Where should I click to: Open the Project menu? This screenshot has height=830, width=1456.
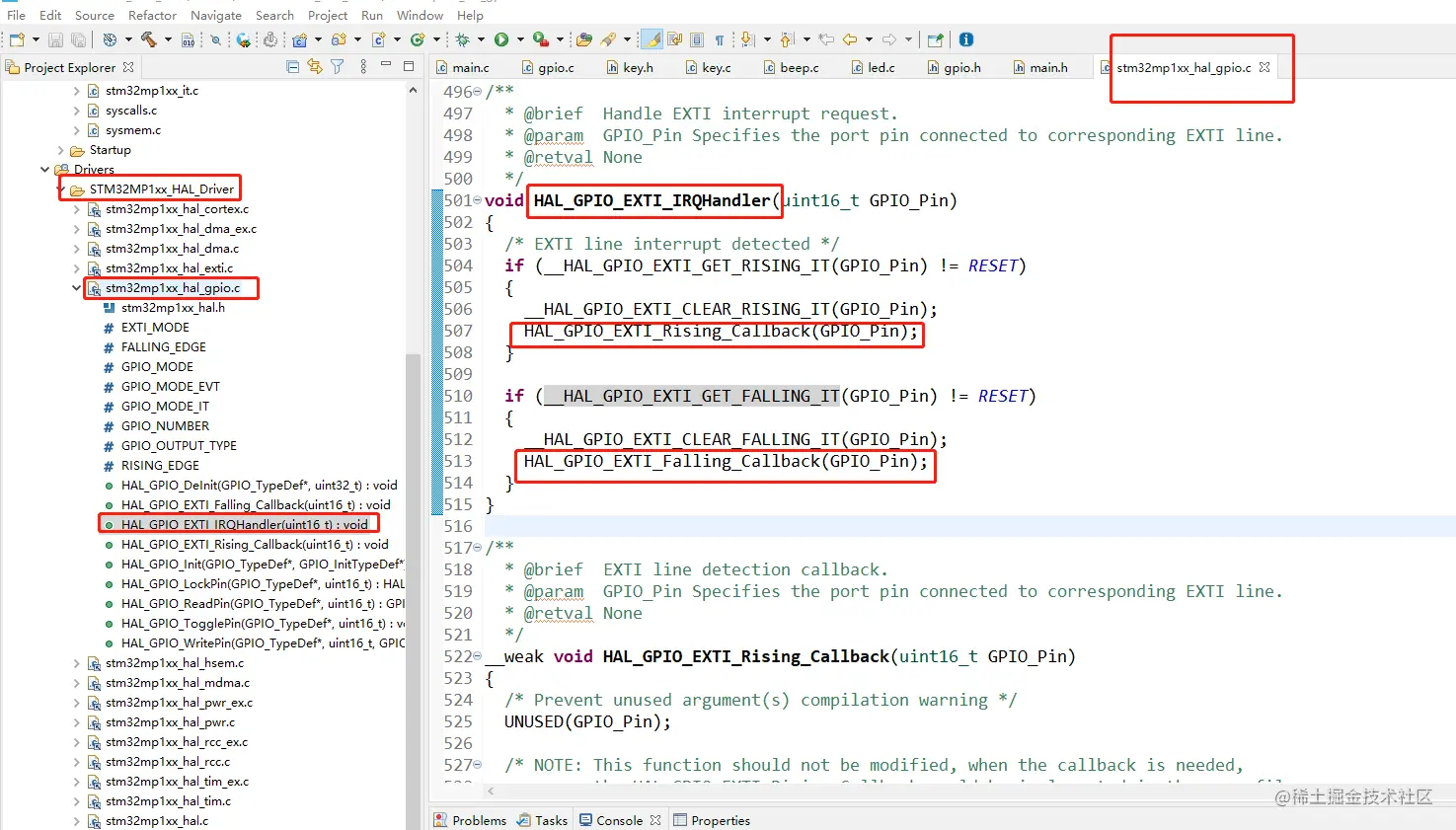pos(328,15)
